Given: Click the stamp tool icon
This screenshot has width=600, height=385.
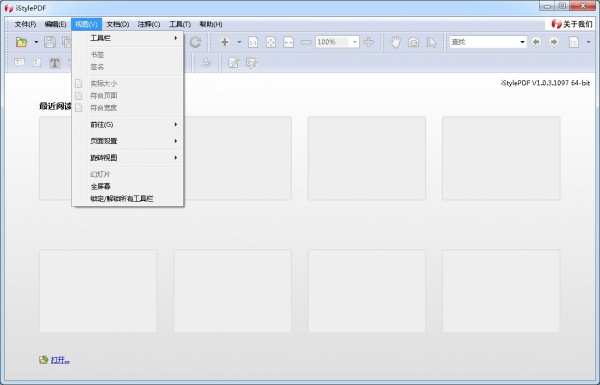Looking at the screenshot, I should (x=207, y=63).
